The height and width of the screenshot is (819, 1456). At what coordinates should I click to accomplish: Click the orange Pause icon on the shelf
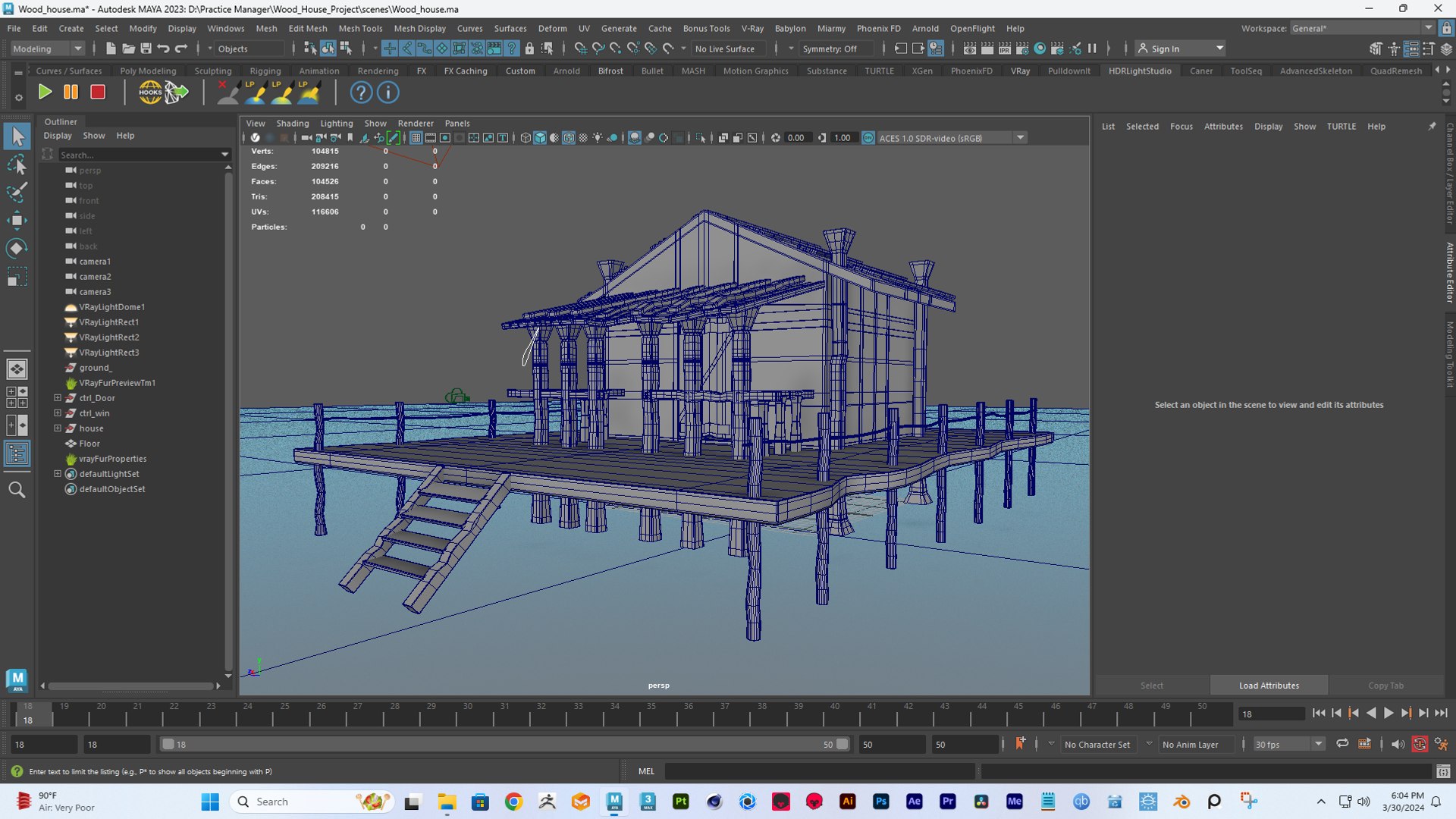pos(71,93)
